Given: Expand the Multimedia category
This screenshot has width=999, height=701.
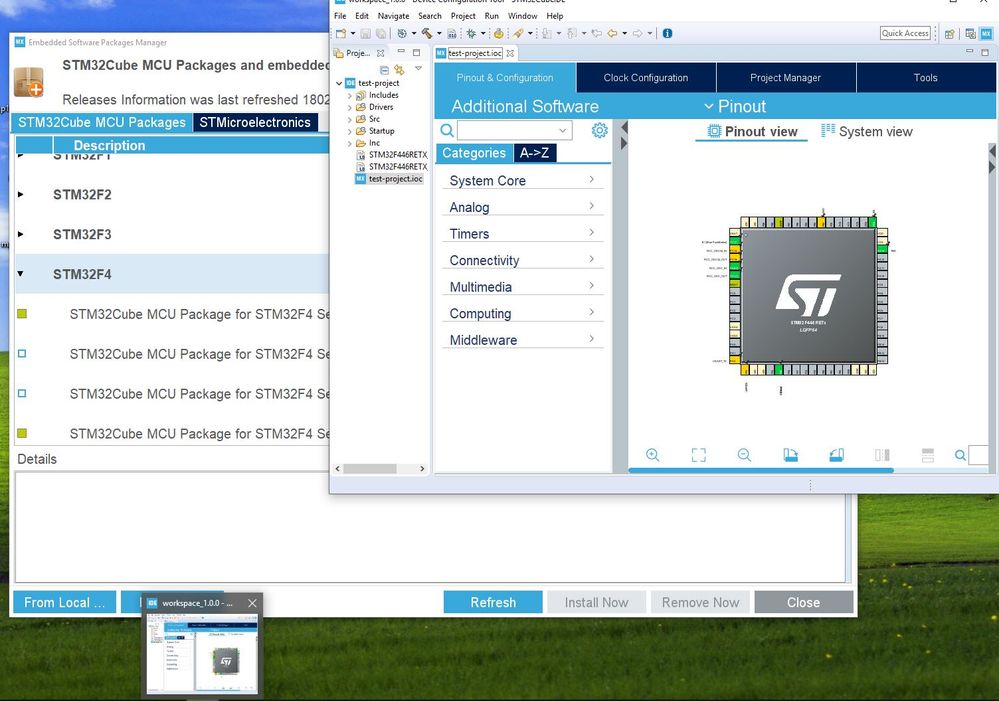Looking at the screenshot, I should [522, 287].
